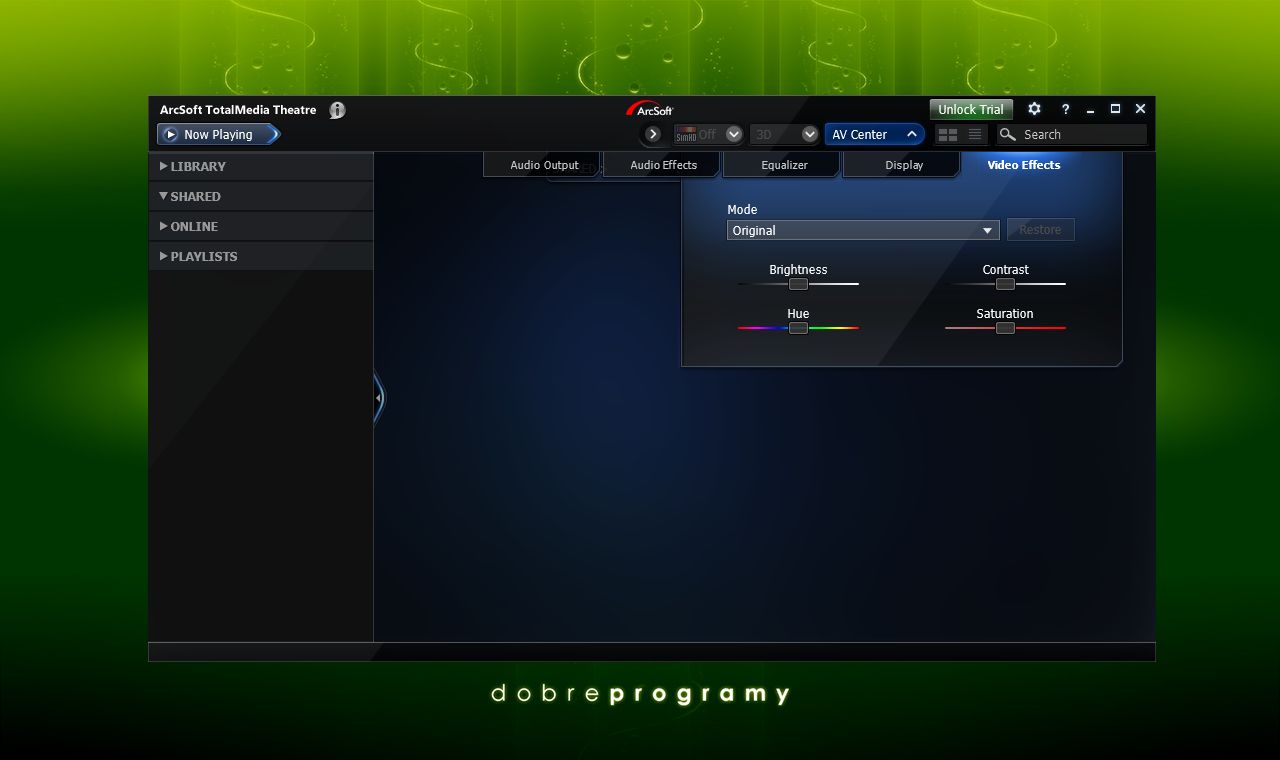Expand the LIBRARY section

(x=261, y=166)
